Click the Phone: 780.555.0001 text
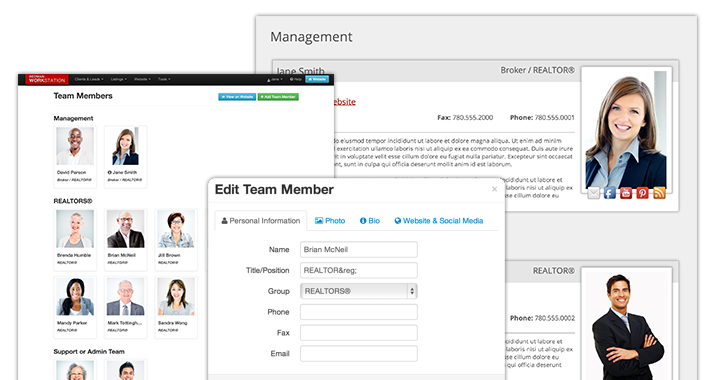 coord(542,118)
